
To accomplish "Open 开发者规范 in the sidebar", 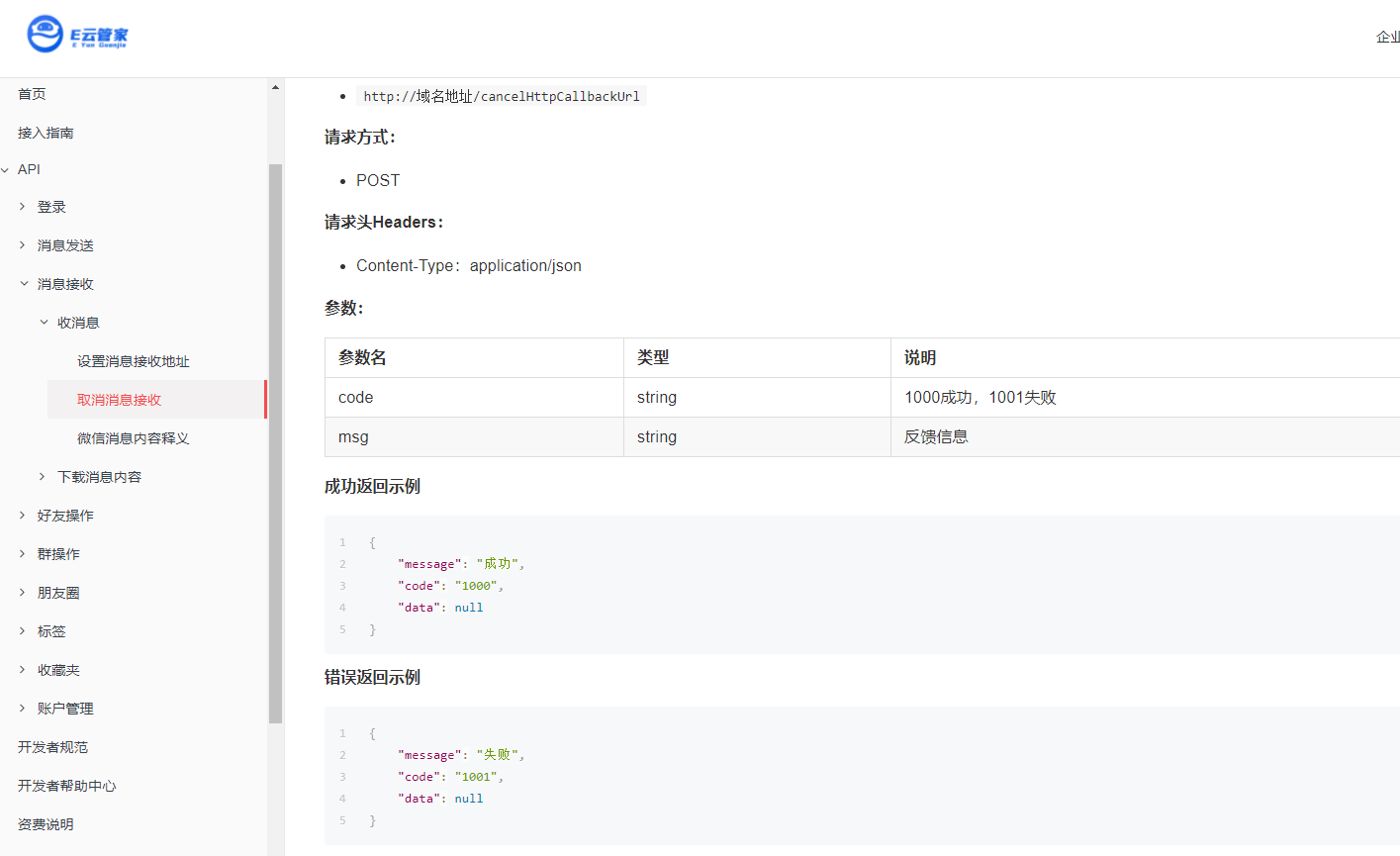I will coord(52,747).
